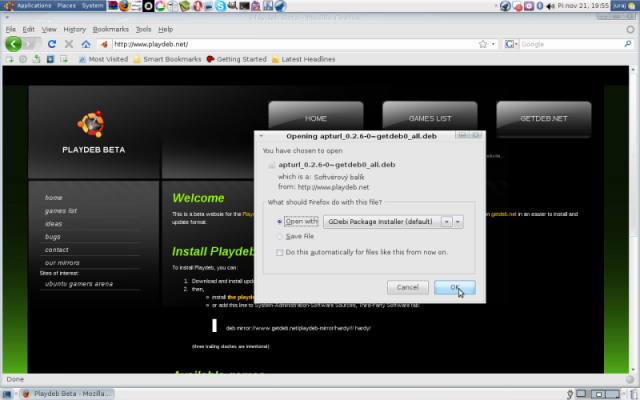Click the GAMES LIST navigation button
The image size is (640, 400).
click(x=430, y=118)
